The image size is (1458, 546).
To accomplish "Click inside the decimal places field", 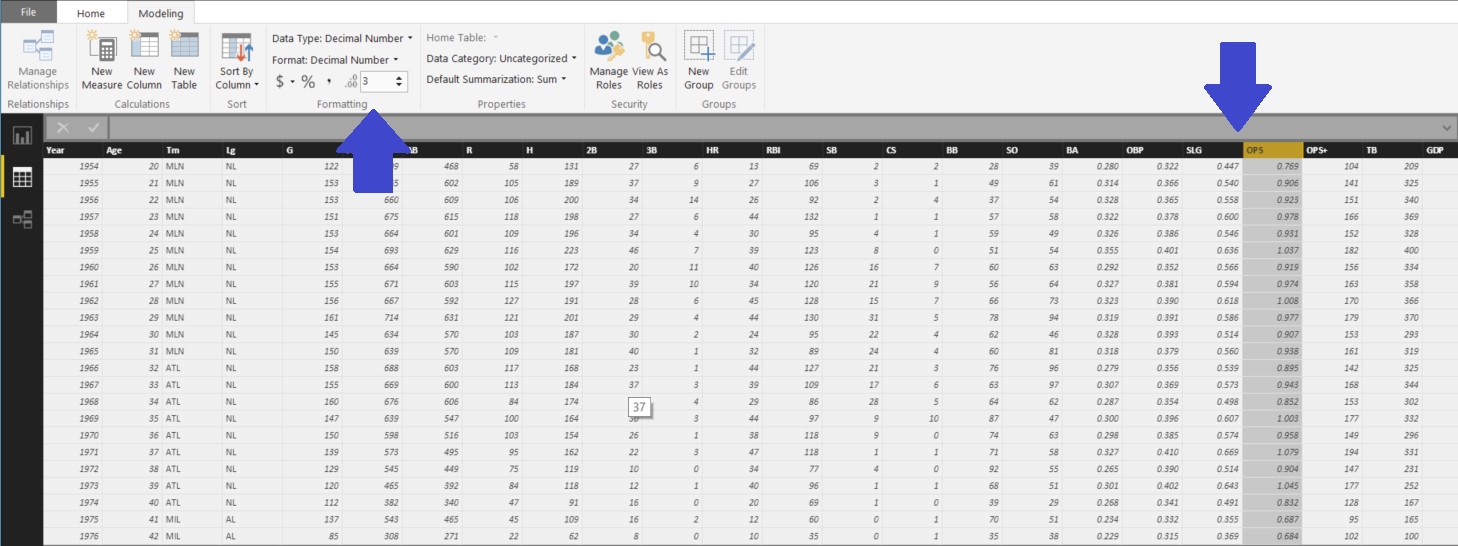I will coord(377,82).
